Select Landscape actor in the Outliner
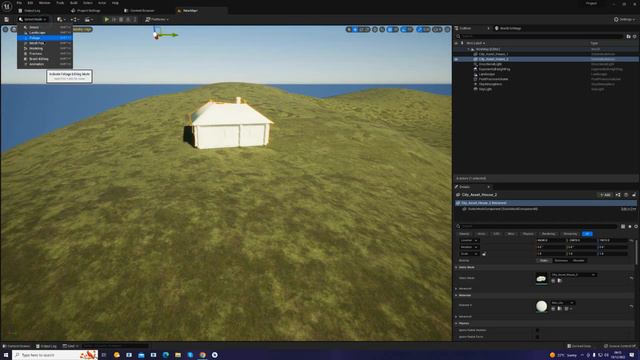The width and height of the screenshot is (640, 360). coord(487,74)
